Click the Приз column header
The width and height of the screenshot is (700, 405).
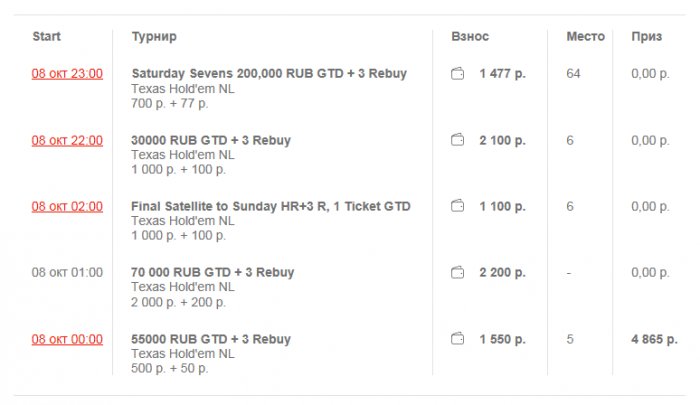pyautogui.click(x=646, y=37)
